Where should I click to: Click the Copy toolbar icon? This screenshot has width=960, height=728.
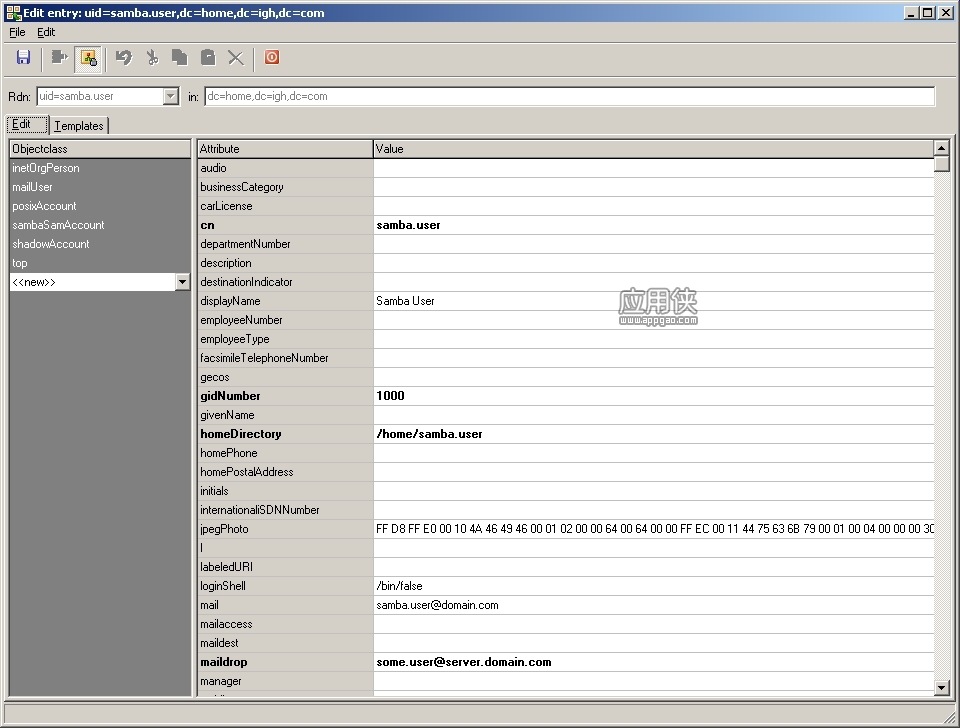click(179, 58)
